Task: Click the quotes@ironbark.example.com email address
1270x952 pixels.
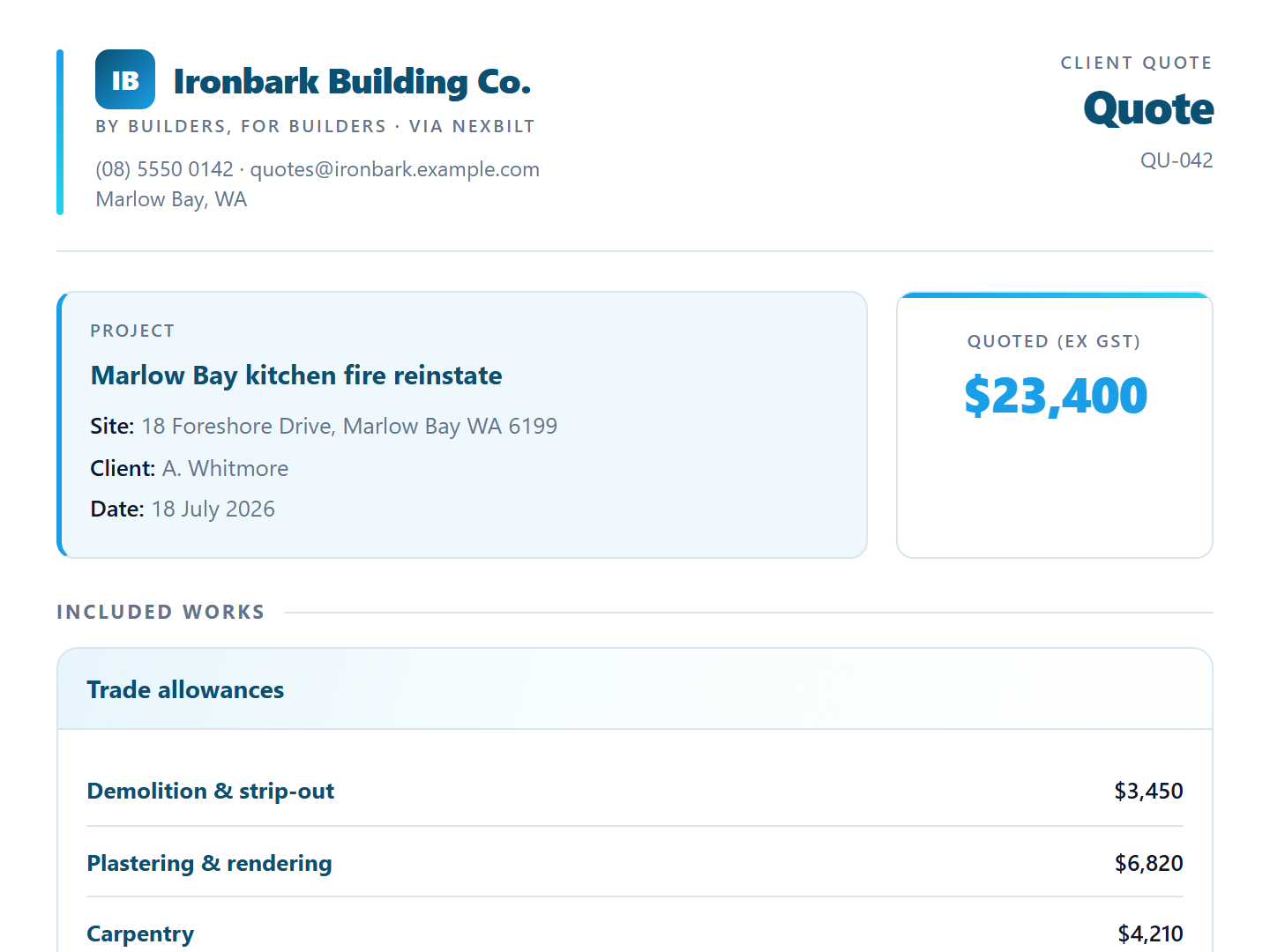Action: (x=394, y=169)
